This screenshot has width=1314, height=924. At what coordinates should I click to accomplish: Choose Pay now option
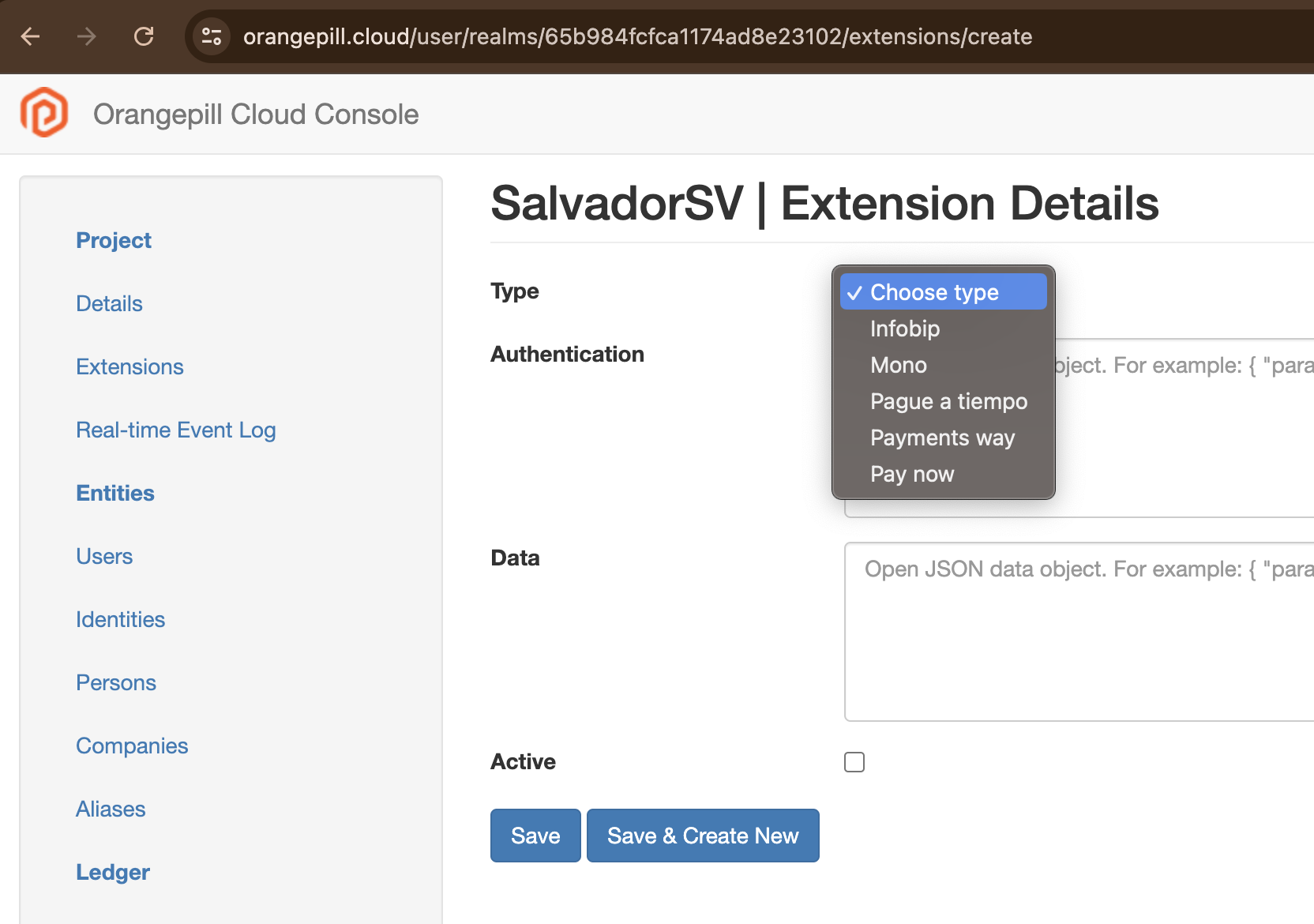pos(912,474)
